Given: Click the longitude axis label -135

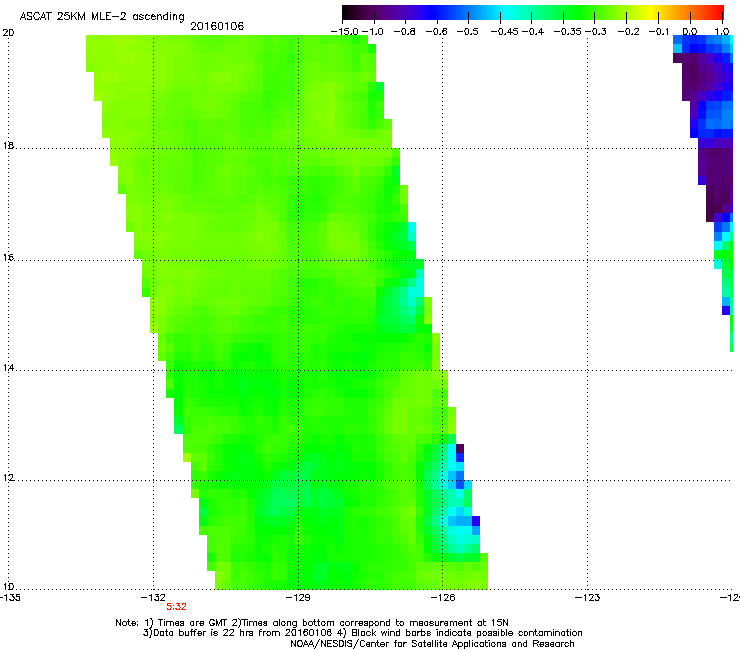Looking at the screenshot, I should (x=10, y=598).
